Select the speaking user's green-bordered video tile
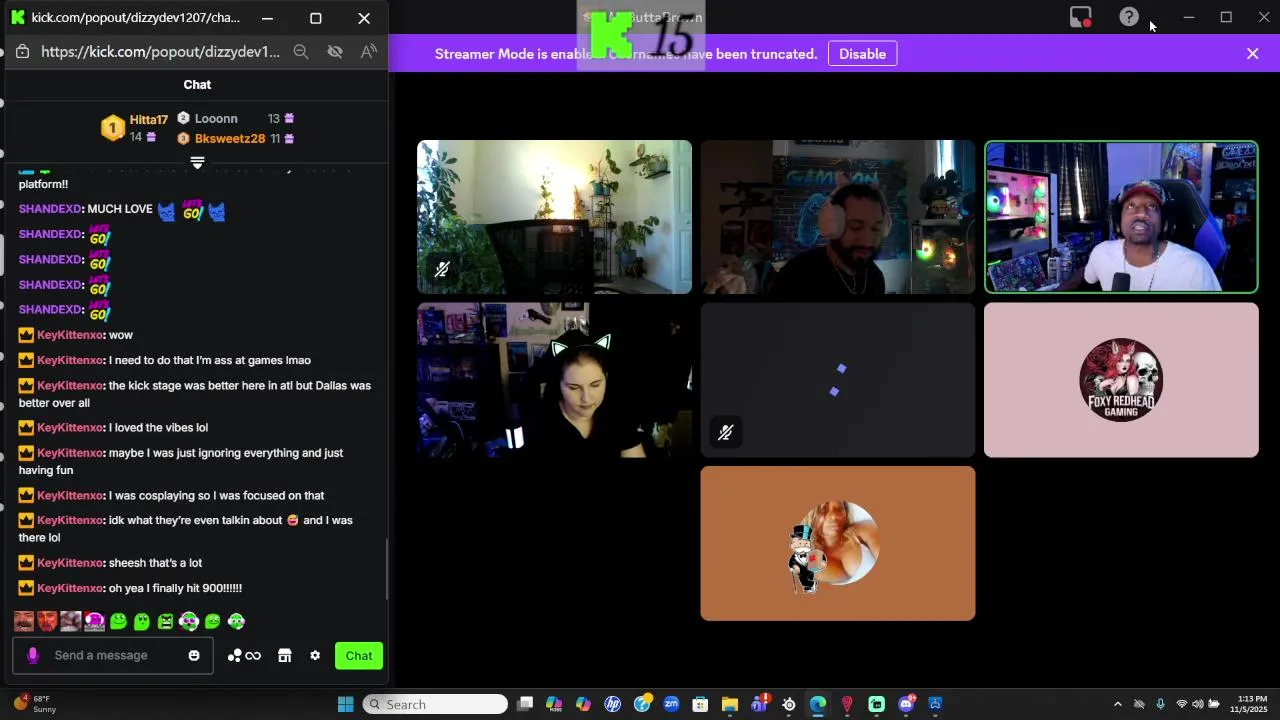This screenshot has width=1280, height=720. tap(1121, 217)
